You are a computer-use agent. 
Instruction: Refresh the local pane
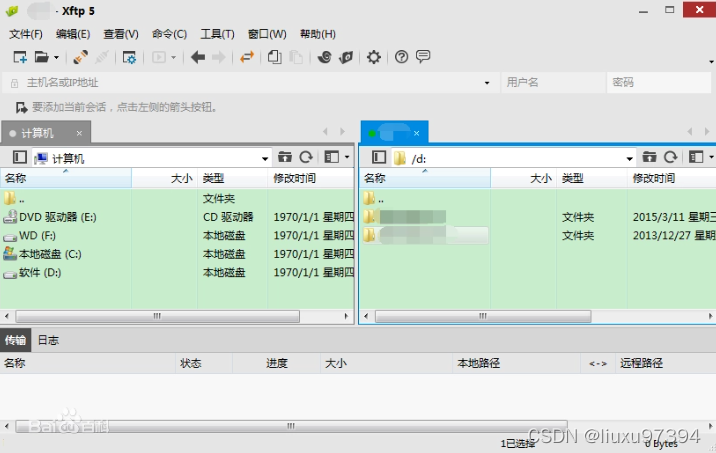pyautogui.click(x=306, y=158)
